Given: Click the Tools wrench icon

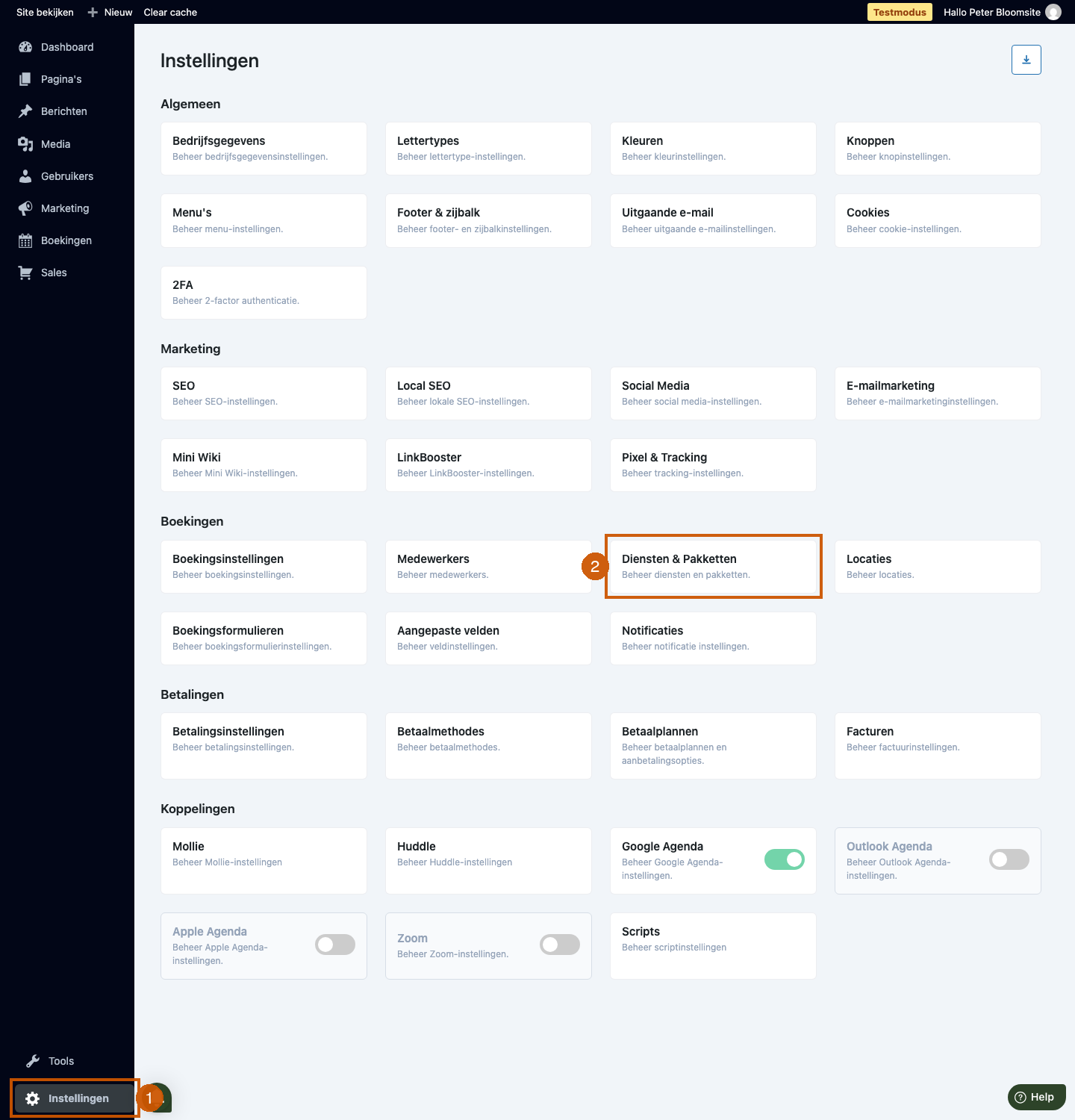Looking at the screenshot, I should pyautogui.click(x=33, y=1061).
